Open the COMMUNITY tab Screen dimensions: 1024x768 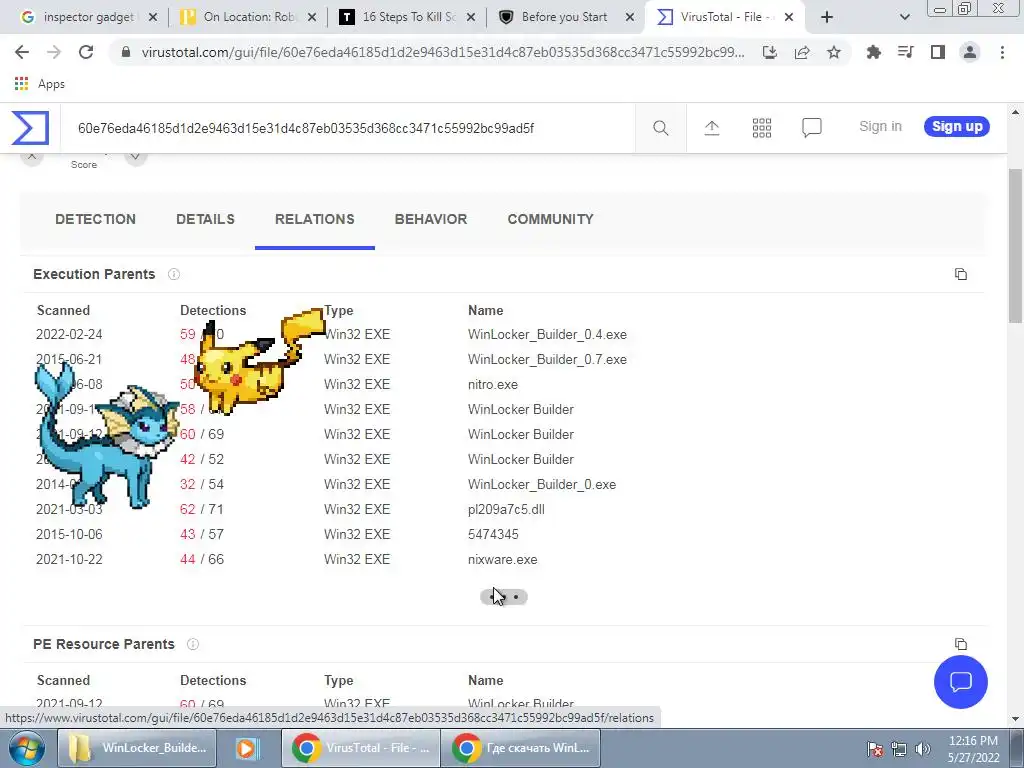(551, 219)
